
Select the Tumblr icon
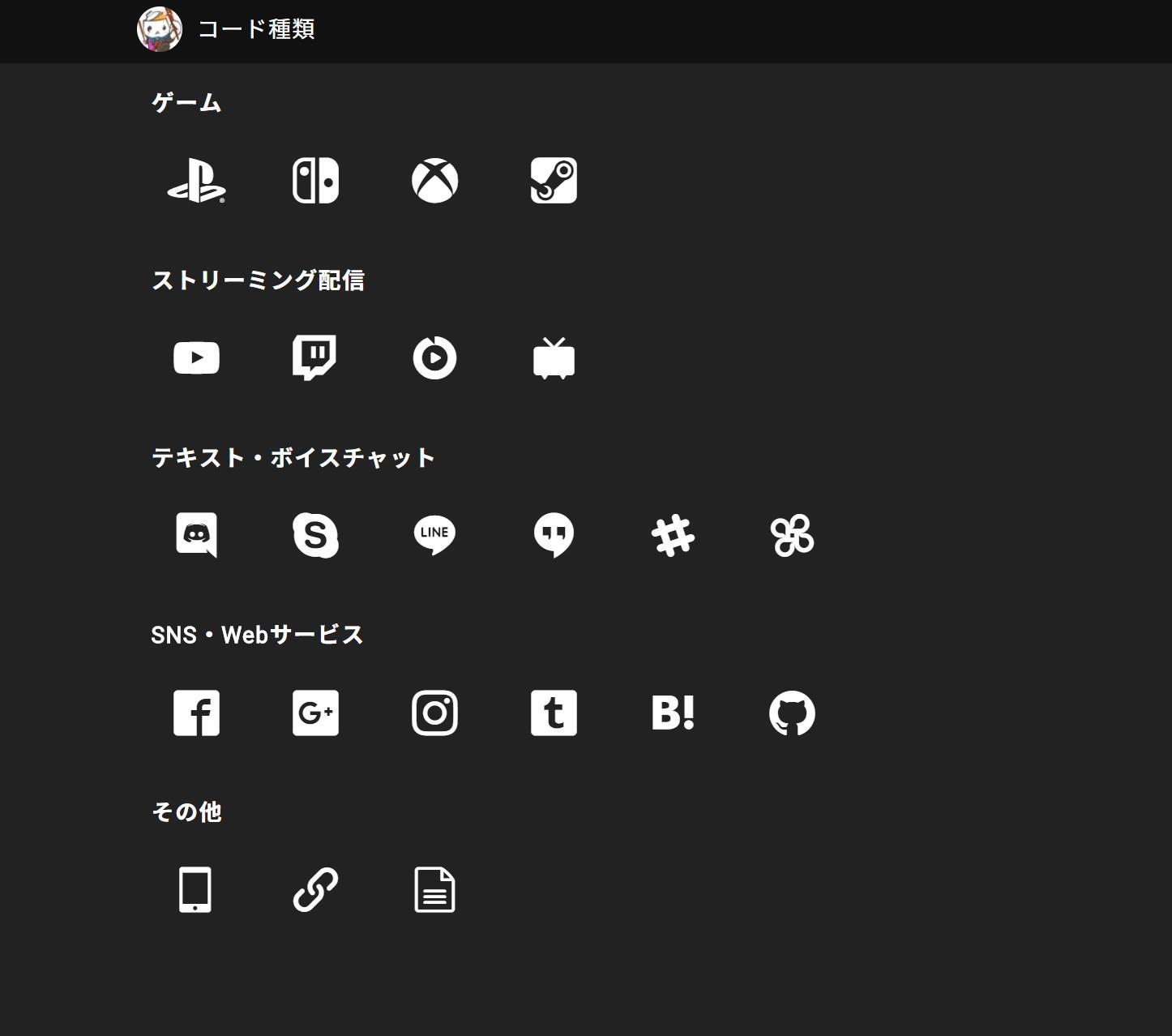[x=554, y=713]
